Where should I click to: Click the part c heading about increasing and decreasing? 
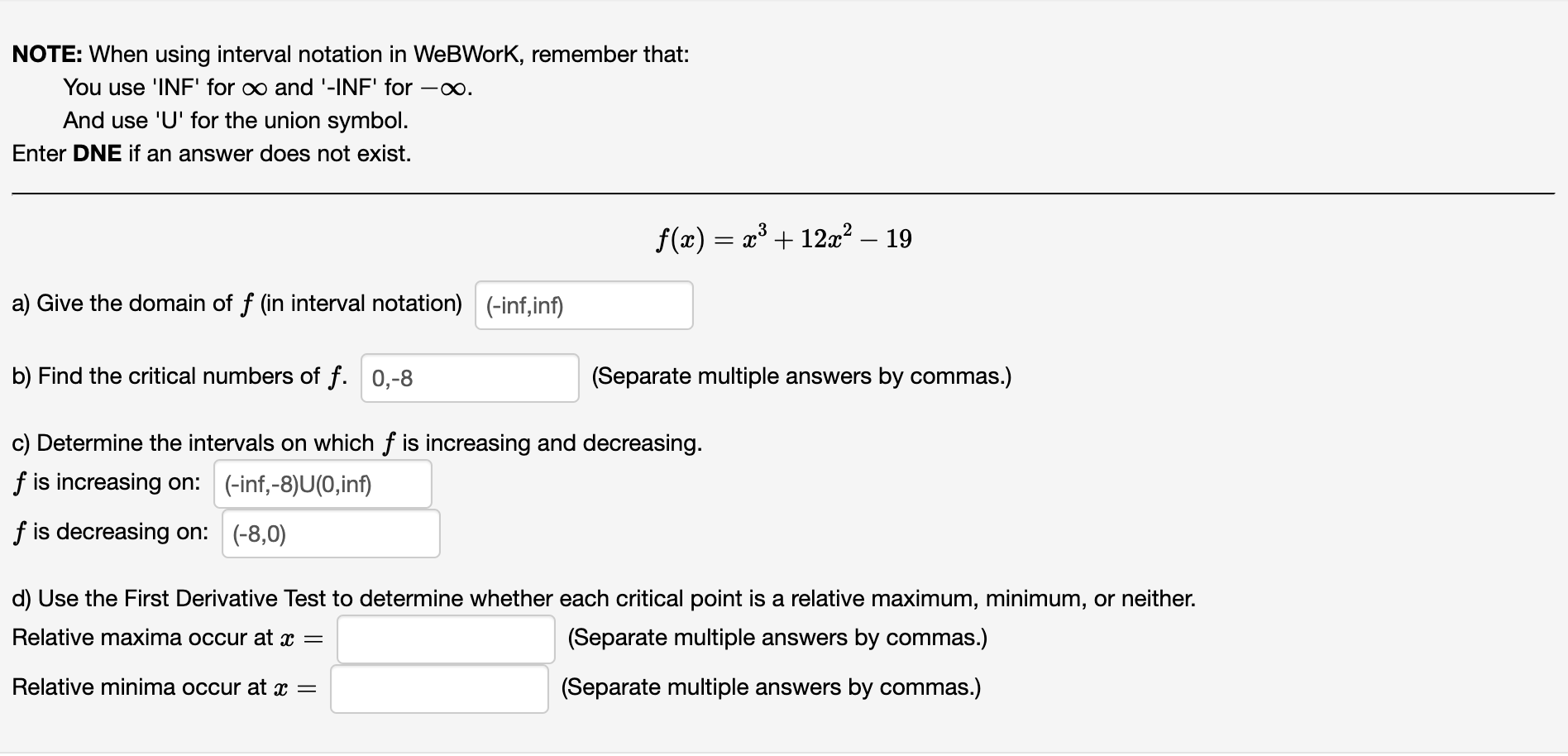[x=356, y=443]
